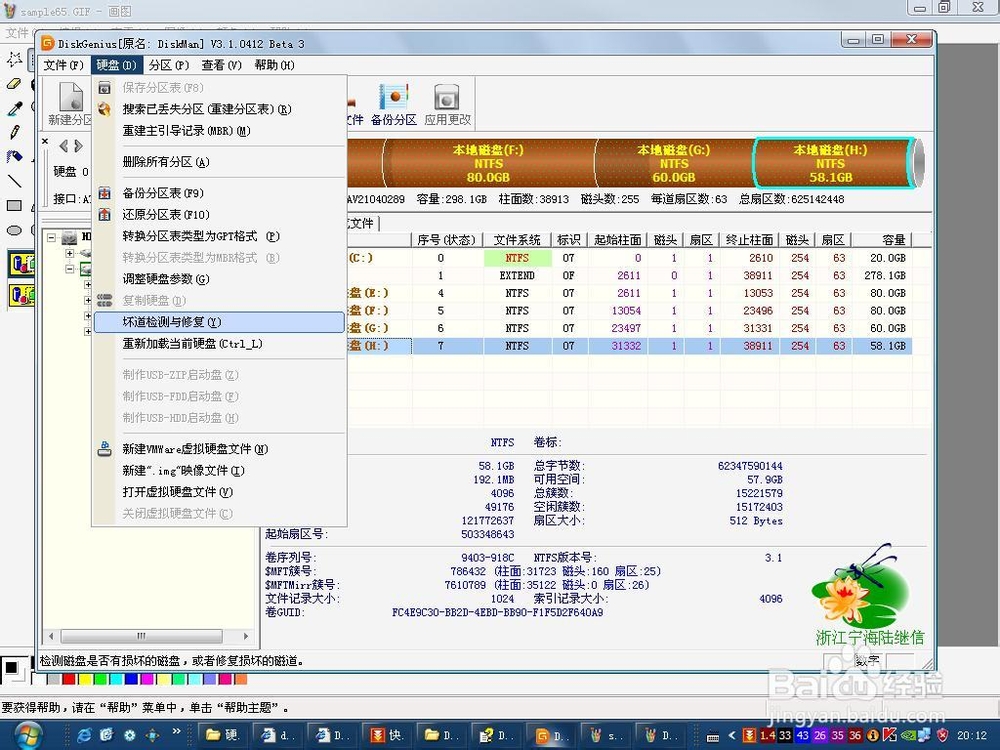The width and height of the screenshot is (1000, 750).
Task: Close the open 硬盘(D) menu
Action: click(x=116, y=65)
